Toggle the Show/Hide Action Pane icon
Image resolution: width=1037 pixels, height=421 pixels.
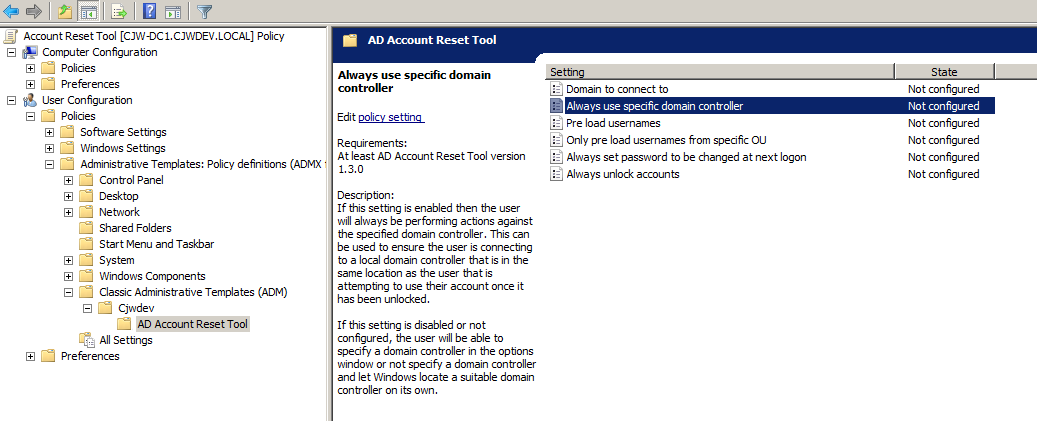(x=172, y=12)
